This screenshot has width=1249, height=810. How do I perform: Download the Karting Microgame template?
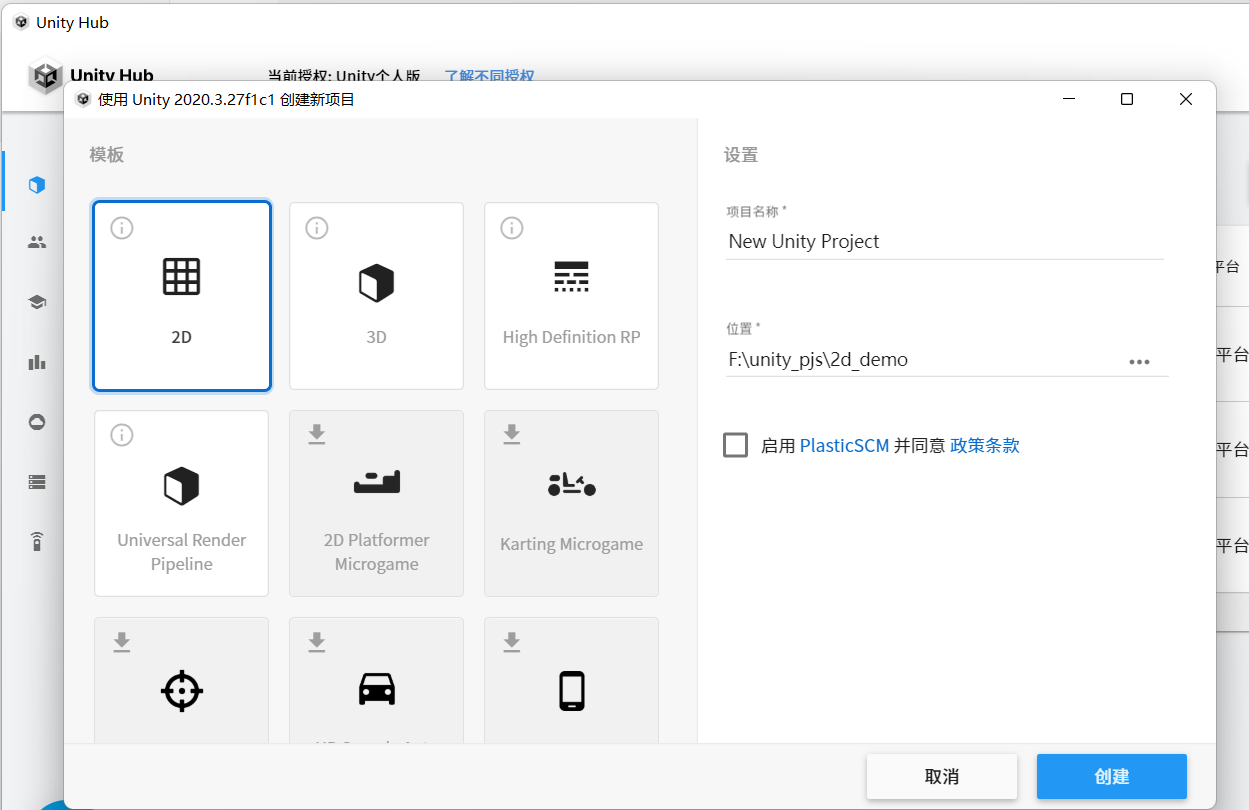click(x=512, y=434)
